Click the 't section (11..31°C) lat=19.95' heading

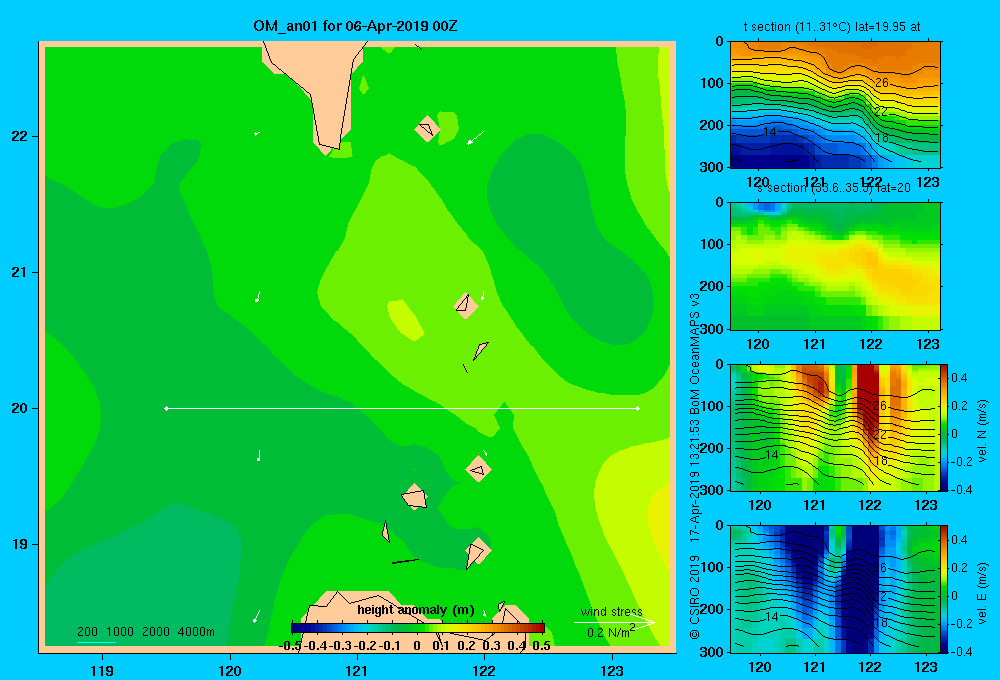pos(832,27)
